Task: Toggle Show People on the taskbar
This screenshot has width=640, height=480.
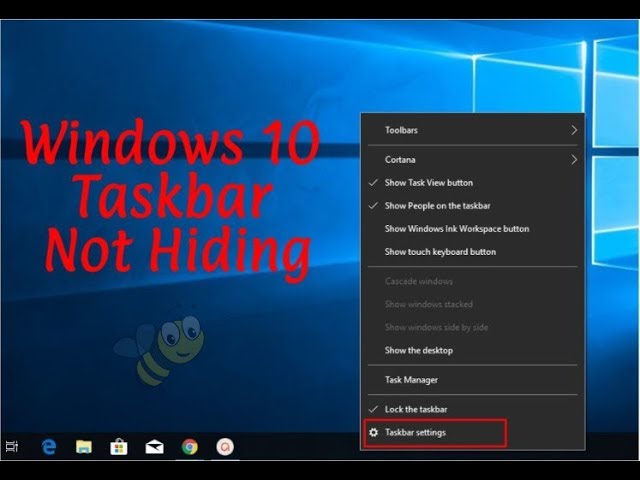Action: [x=473, y=206]
